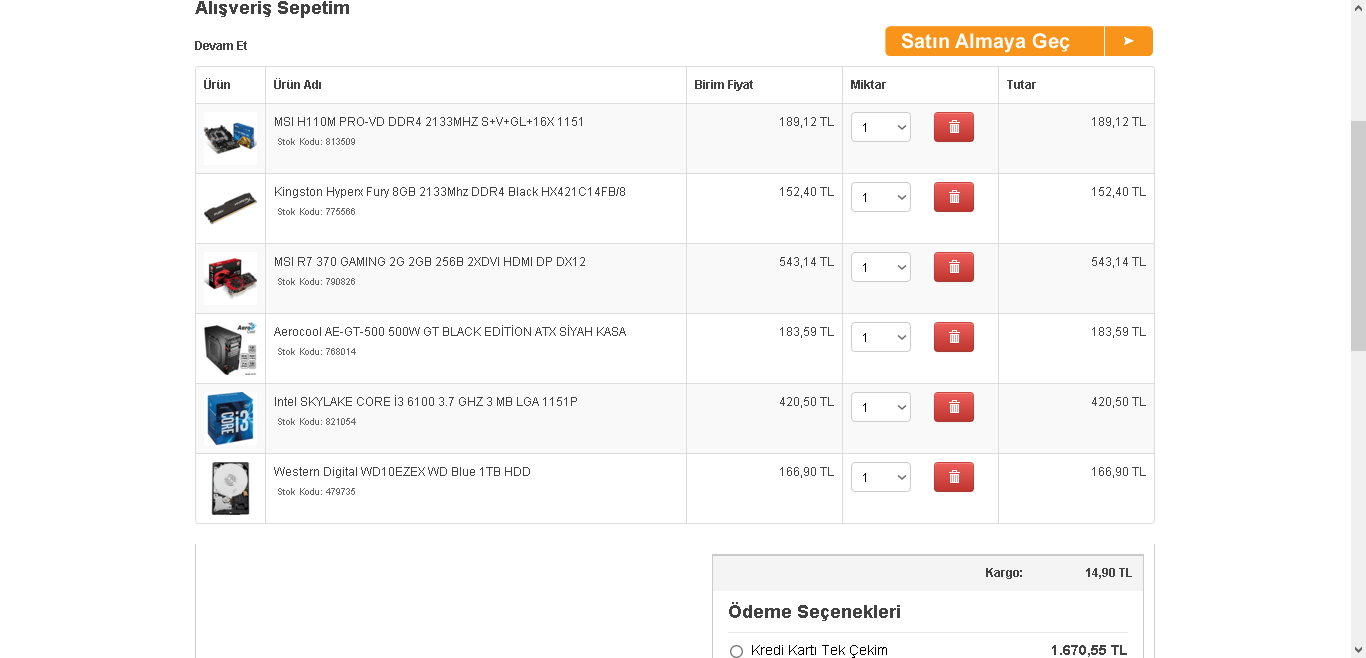Open Intel SKYLAKE CORE İ3 6100 product link
The height and width of the screenshot is (658, 1366).
pyautogui.click(x=426, y=402)
